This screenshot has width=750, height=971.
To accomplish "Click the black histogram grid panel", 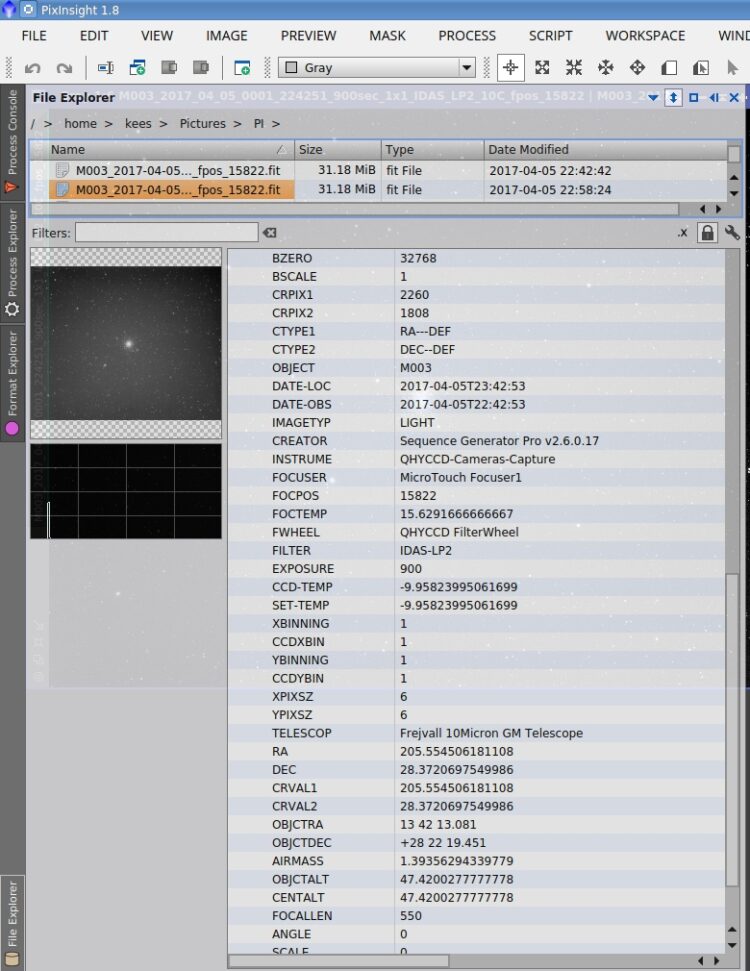I will (x=126, y=491).
